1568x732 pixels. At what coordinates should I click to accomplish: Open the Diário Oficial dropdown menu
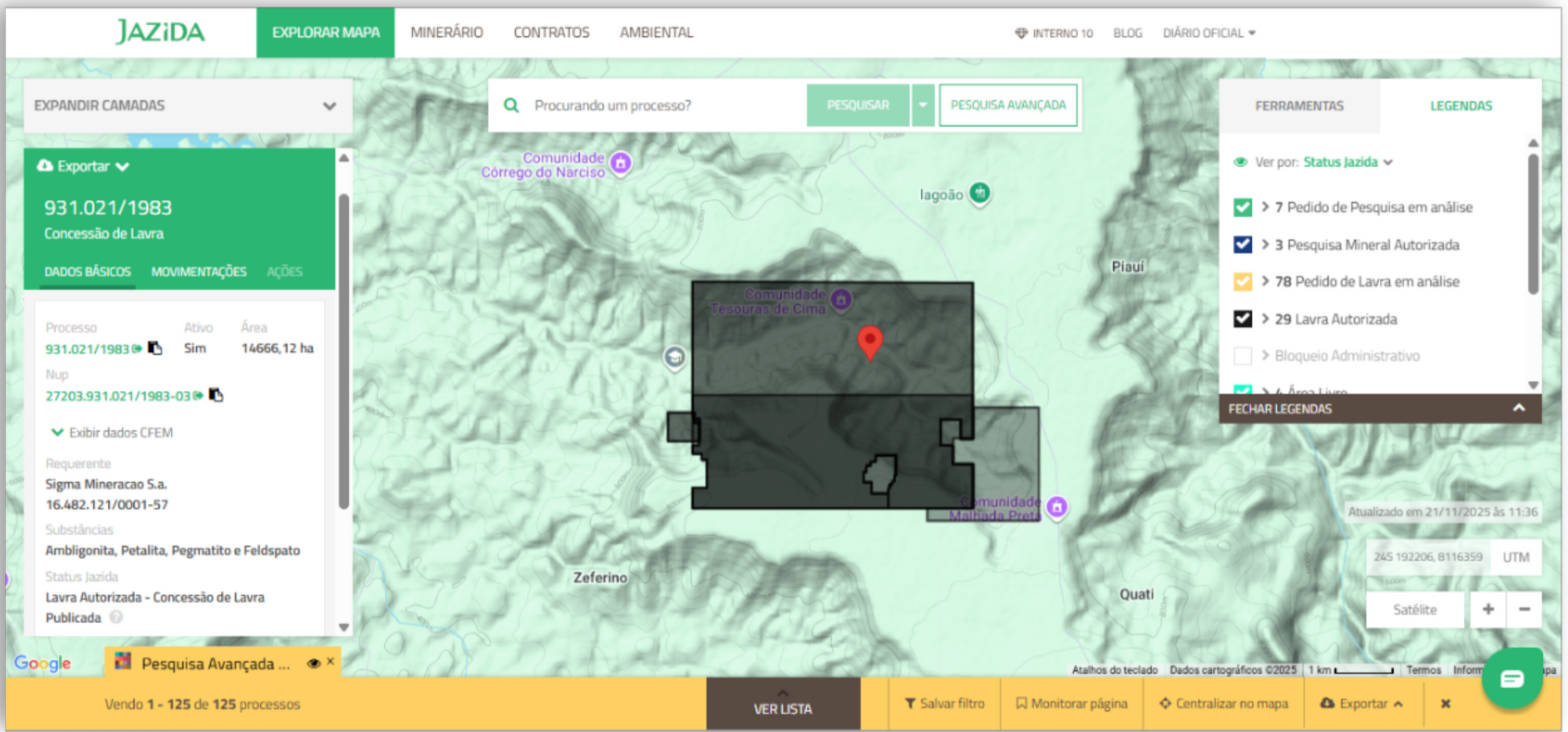1208,33
